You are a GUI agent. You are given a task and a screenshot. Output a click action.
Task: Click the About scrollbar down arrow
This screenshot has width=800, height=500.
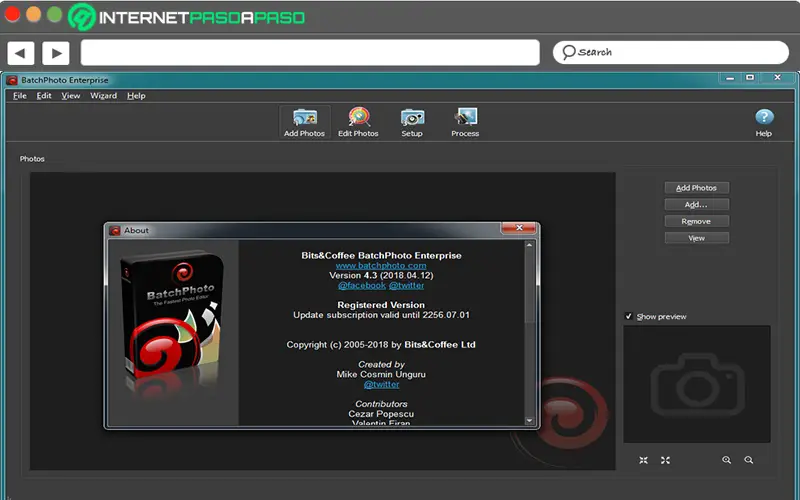530,421
